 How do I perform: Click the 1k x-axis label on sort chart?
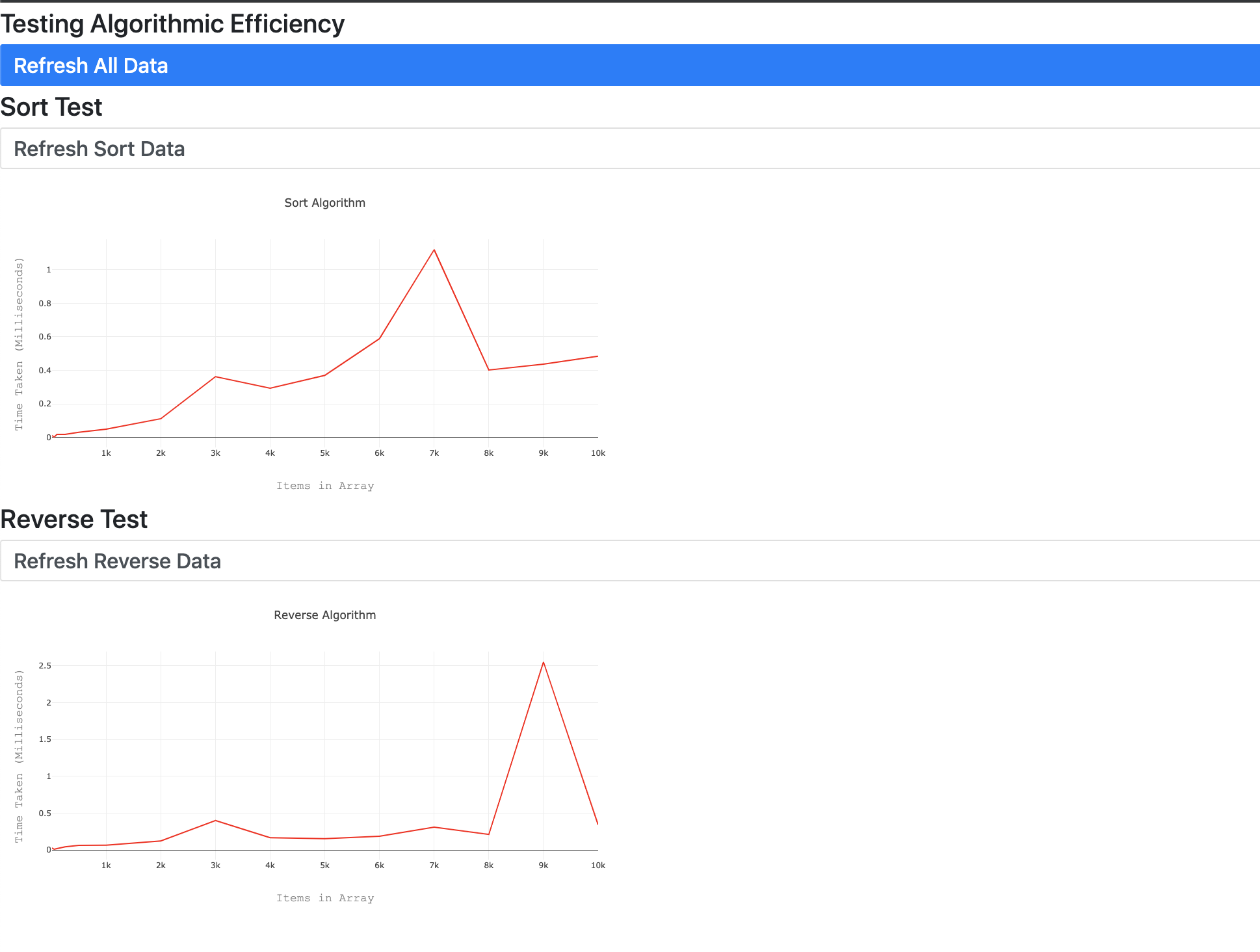click(x=106, y=453)
